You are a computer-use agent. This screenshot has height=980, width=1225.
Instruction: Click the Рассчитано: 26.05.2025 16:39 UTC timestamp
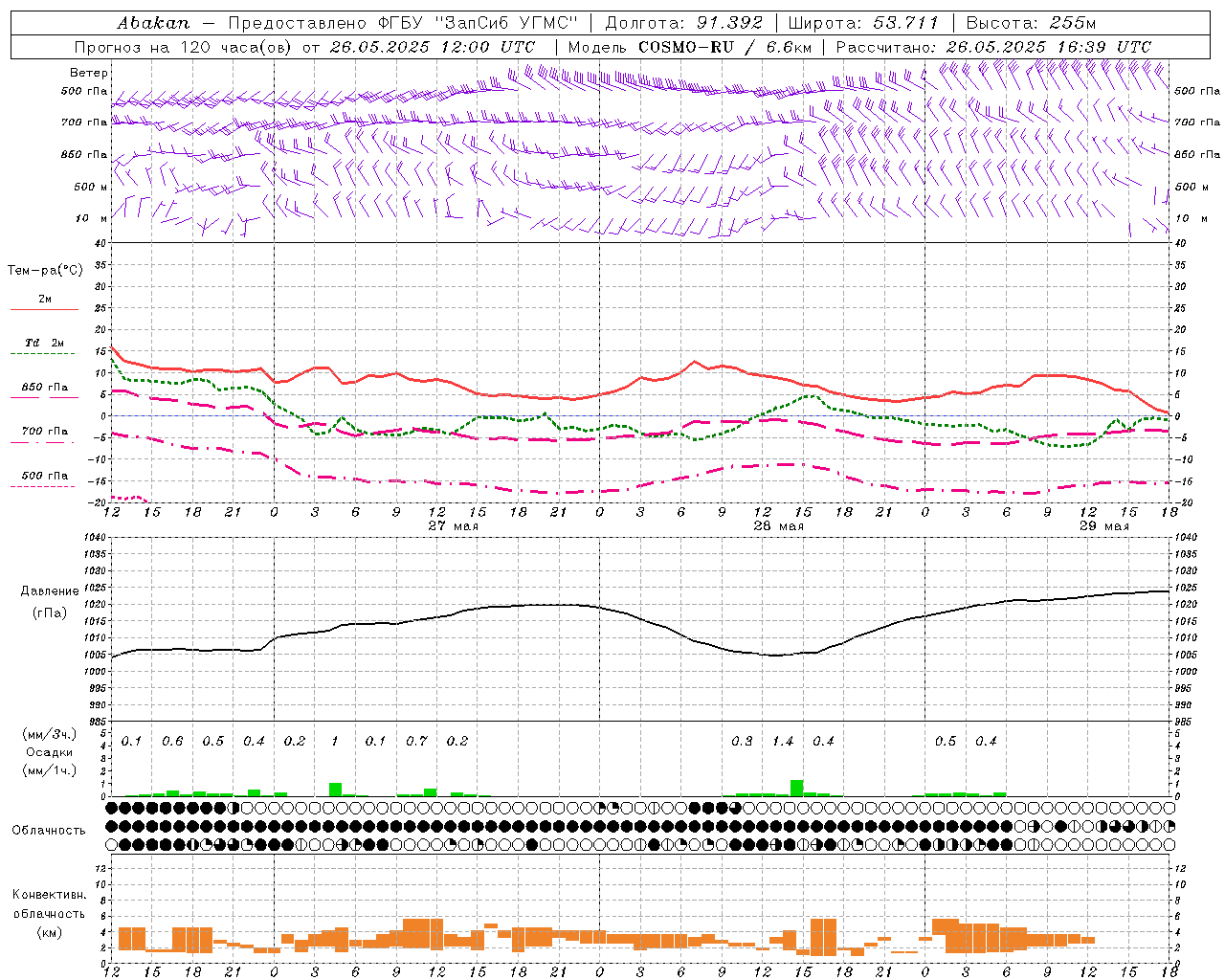pos(993,47)
